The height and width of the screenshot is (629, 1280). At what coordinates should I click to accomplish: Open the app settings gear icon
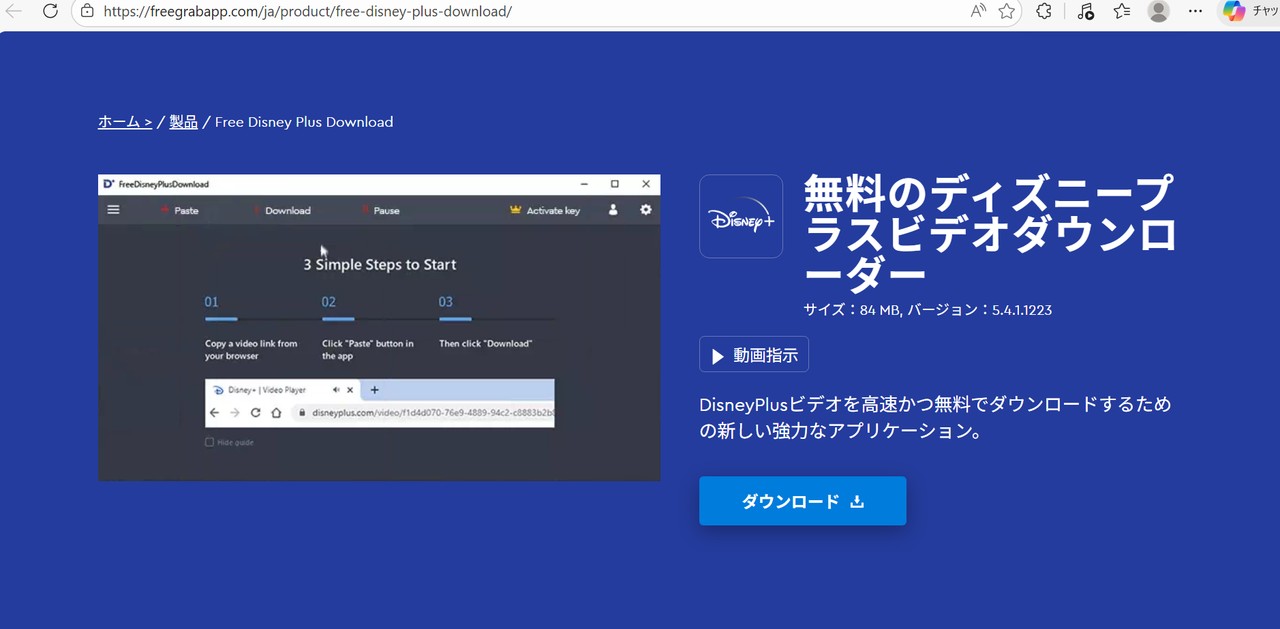645,210
